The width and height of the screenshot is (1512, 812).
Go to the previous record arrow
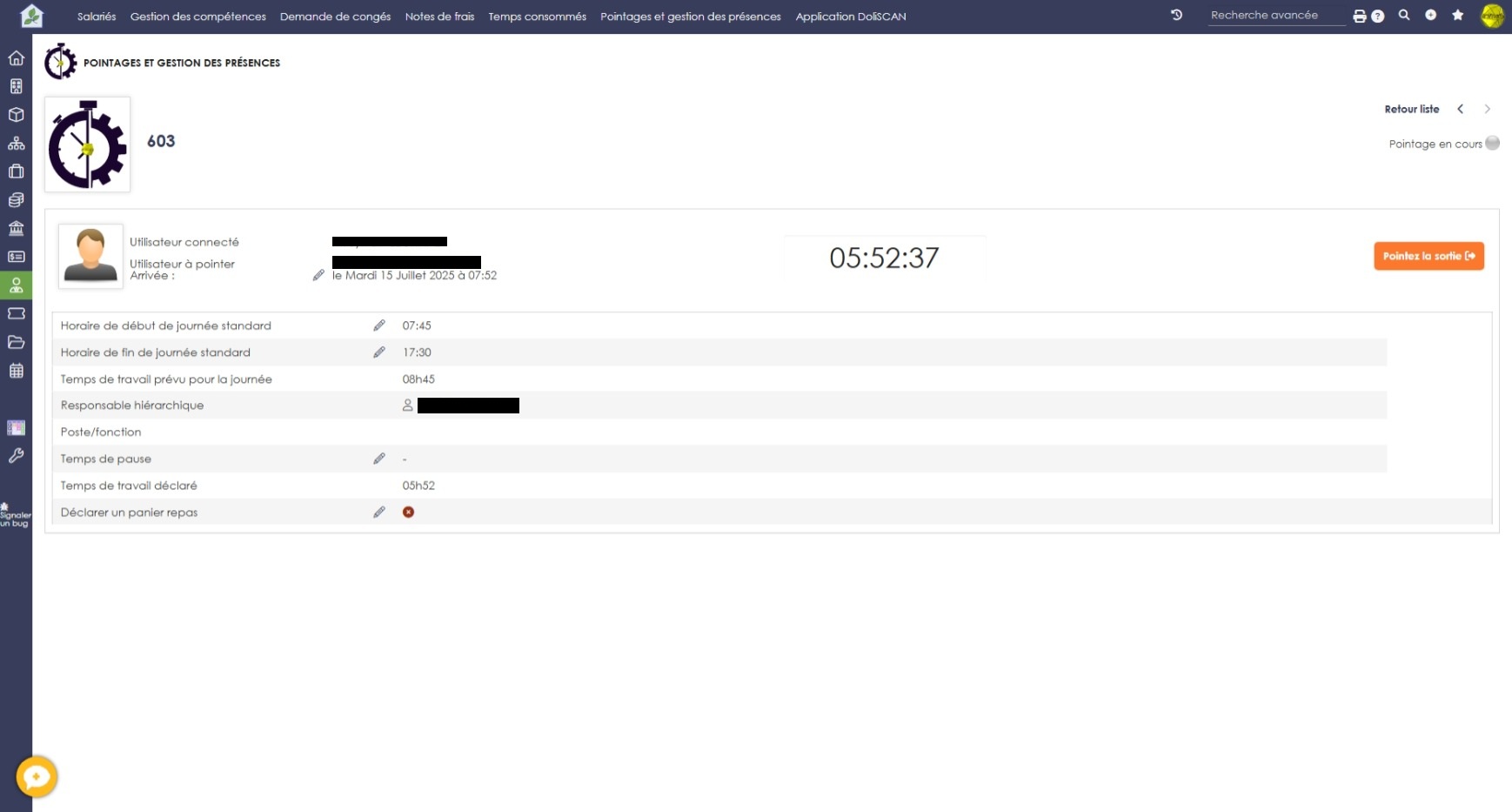click(x=1461, y=109)
